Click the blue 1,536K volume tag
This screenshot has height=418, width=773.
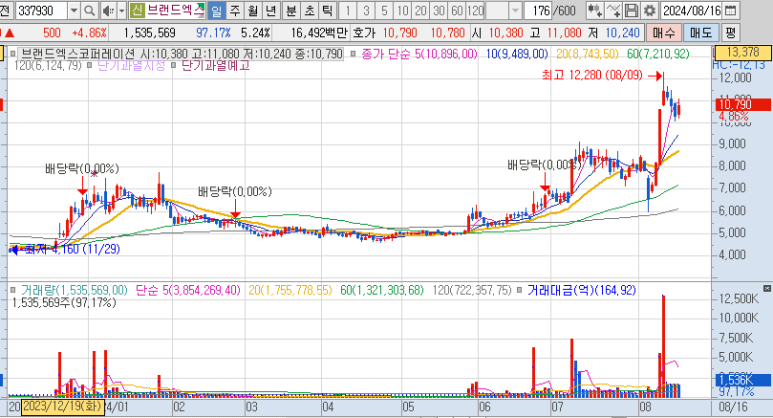click(743, 380)
